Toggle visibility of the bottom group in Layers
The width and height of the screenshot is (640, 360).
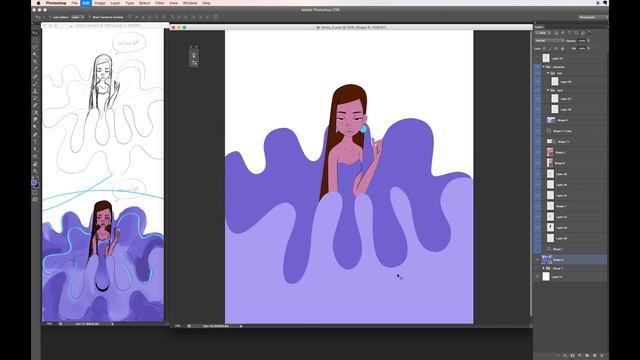[x=538, y=268]
